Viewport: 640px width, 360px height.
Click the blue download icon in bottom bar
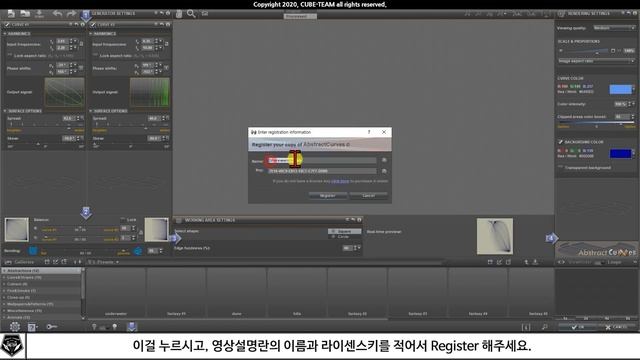coord(131,327)
